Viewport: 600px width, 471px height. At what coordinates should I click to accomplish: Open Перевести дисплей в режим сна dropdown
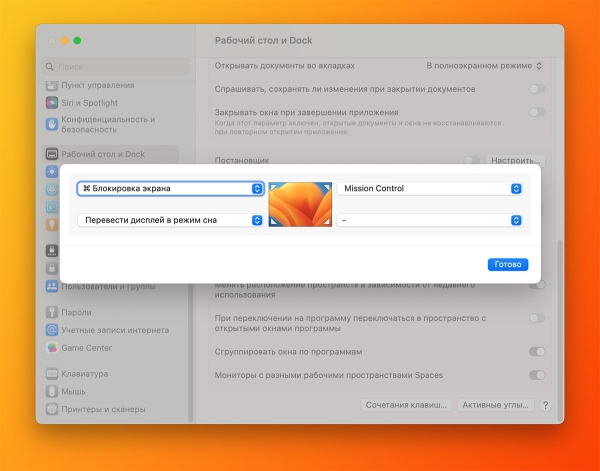(170, 220)
